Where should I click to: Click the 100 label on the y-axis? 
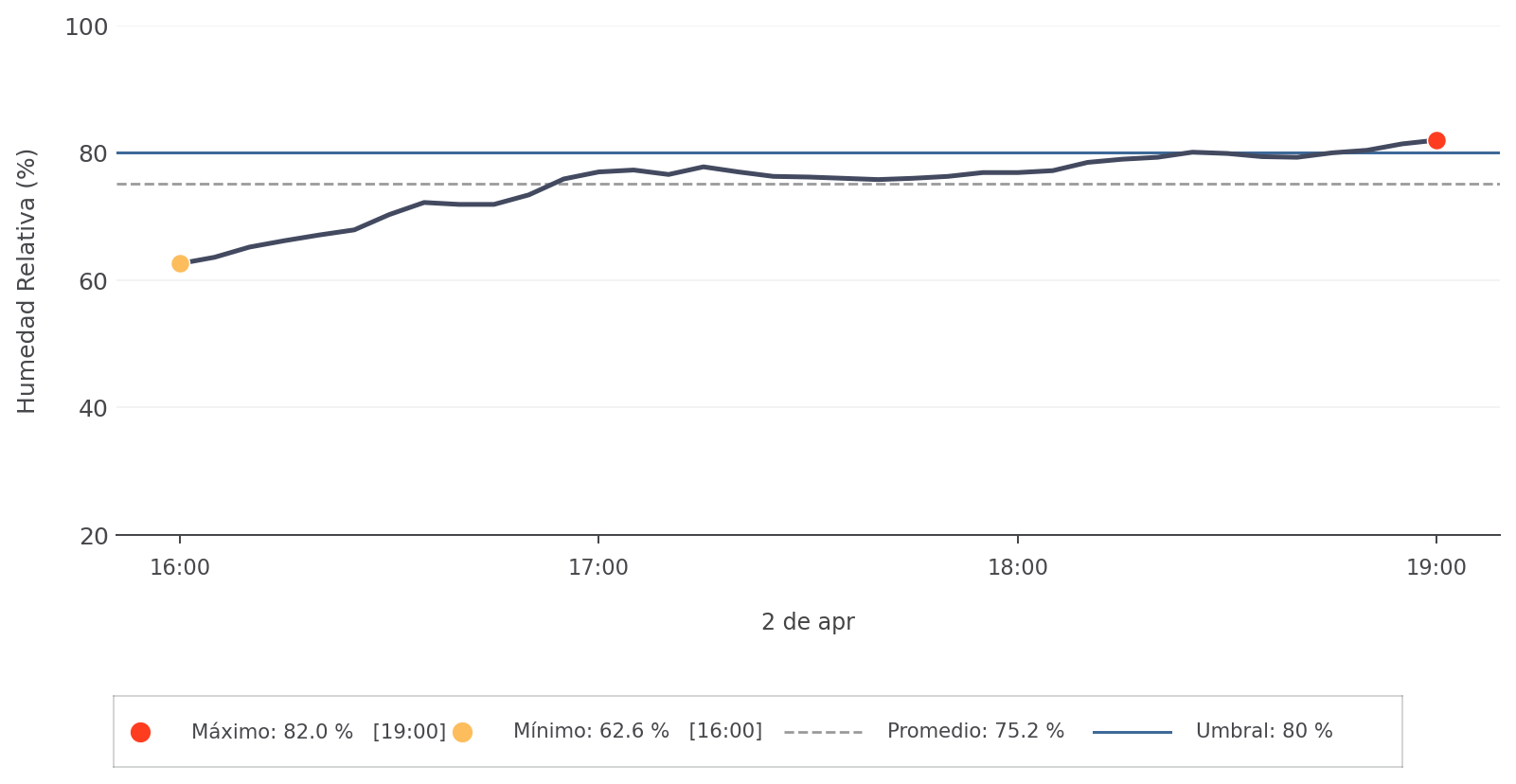tap(86, 27)
